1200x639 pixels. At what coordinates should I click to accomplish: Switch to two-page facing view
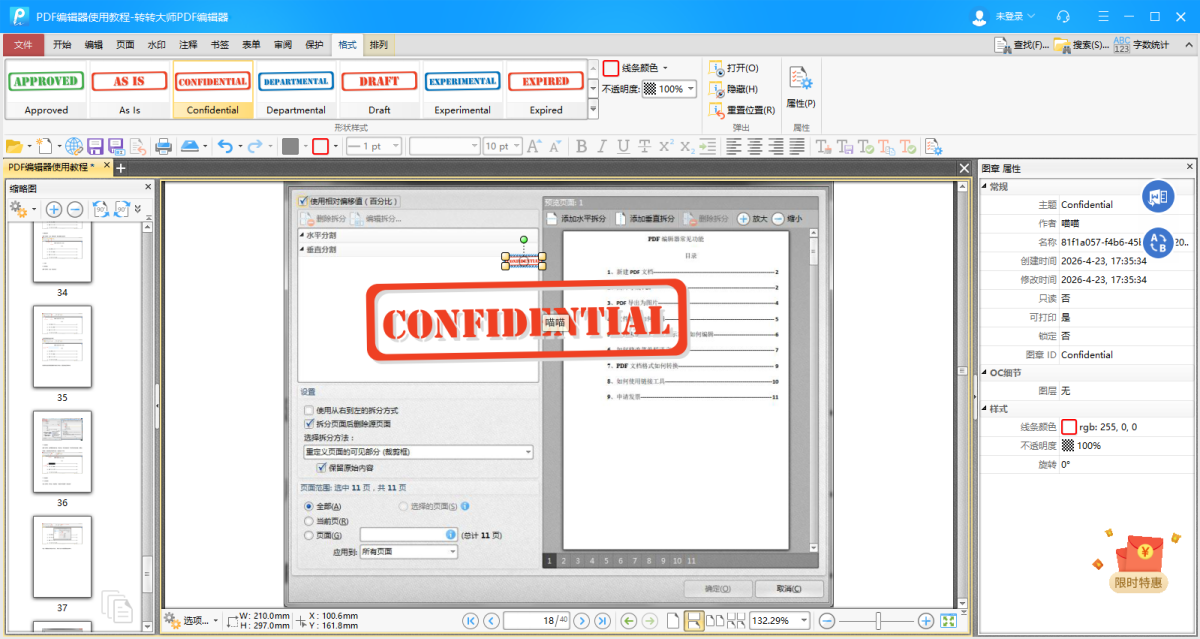715,621
